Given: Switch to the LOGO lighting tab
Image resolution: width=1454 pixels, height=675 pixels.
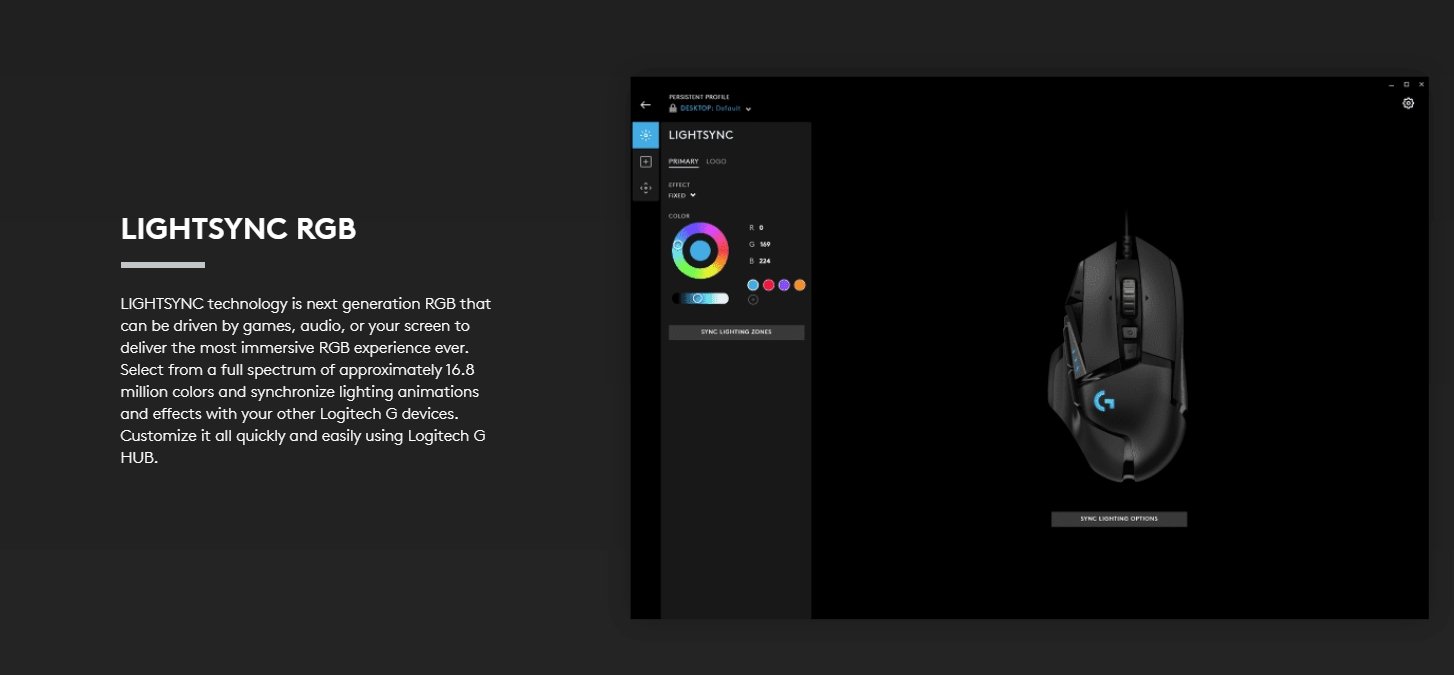Looking at the screenshot, I should pos(716,162).
